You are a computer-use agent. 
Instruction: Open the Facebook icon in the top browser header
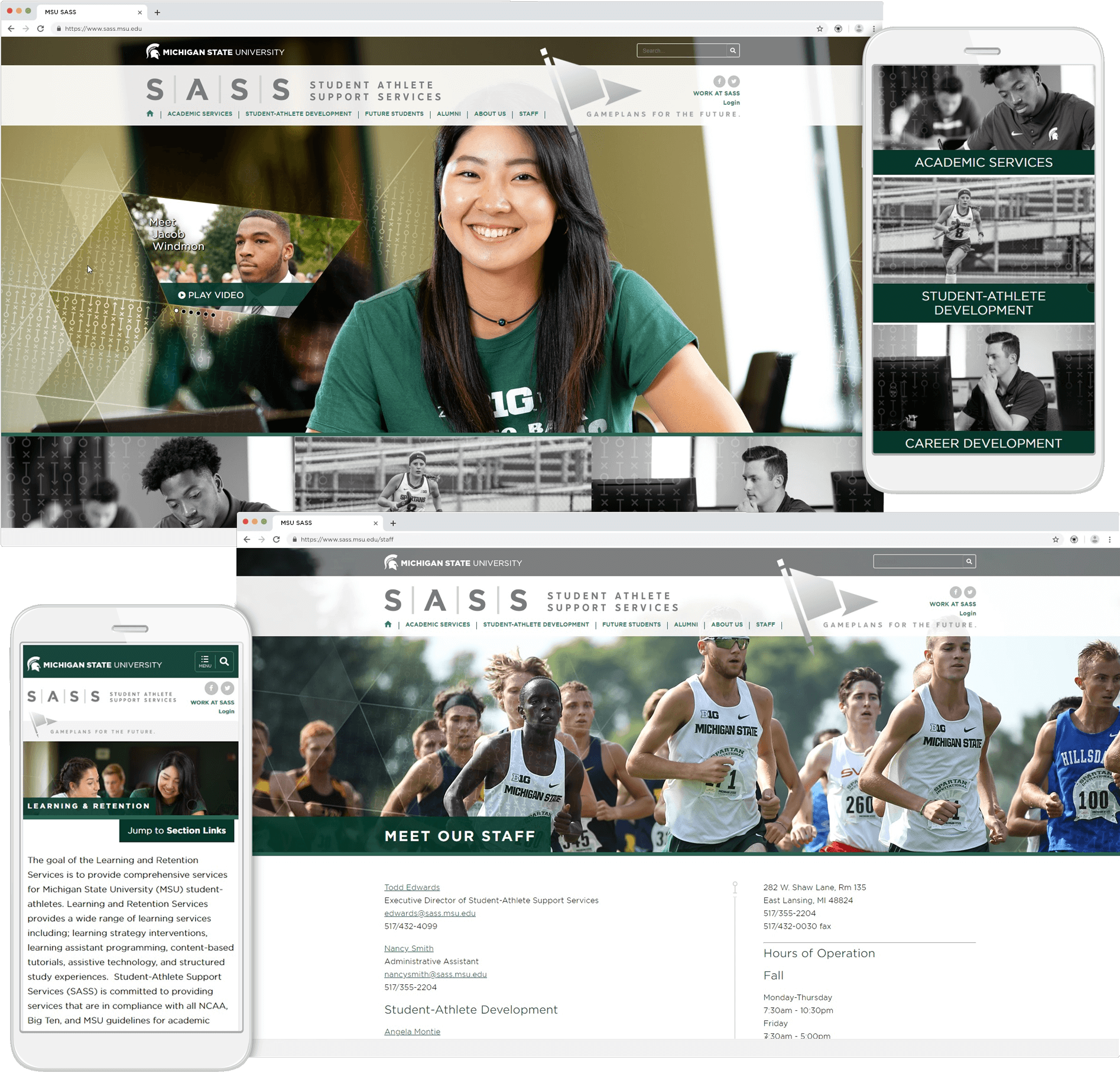point(719,82)
